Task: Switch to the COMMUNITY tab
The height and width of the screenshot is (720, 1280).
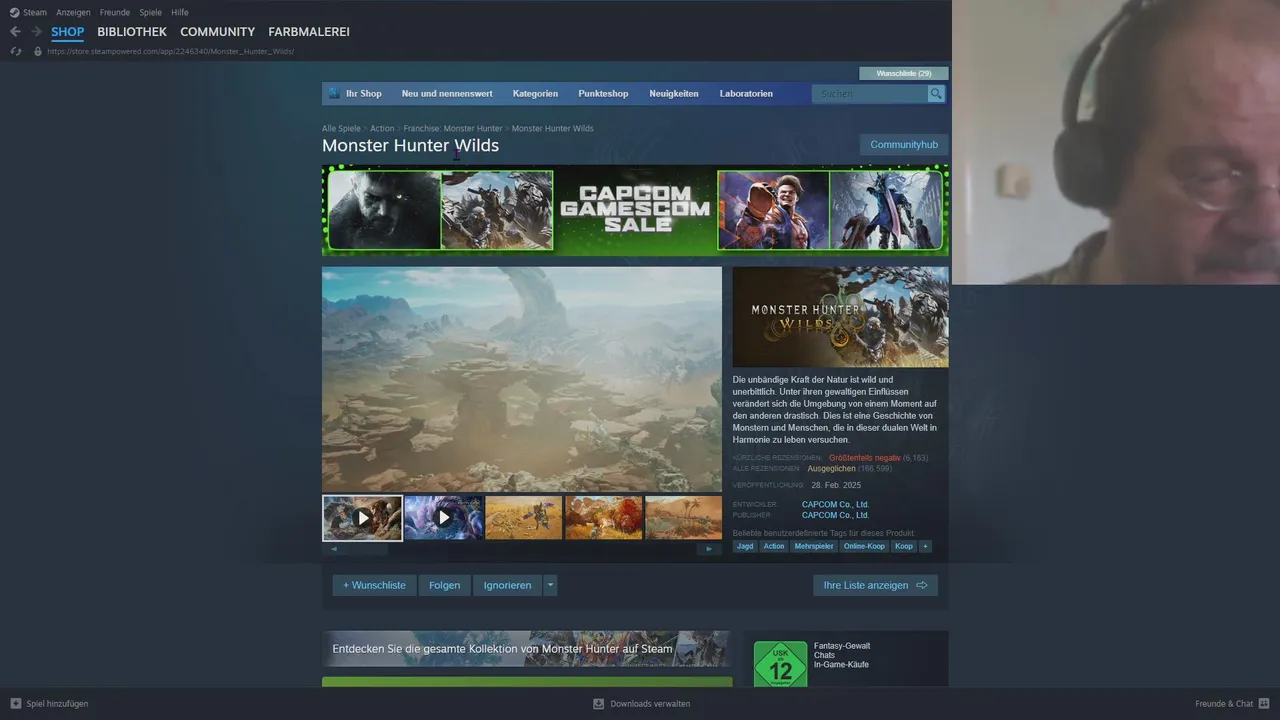Action: (x=218, y=32)
